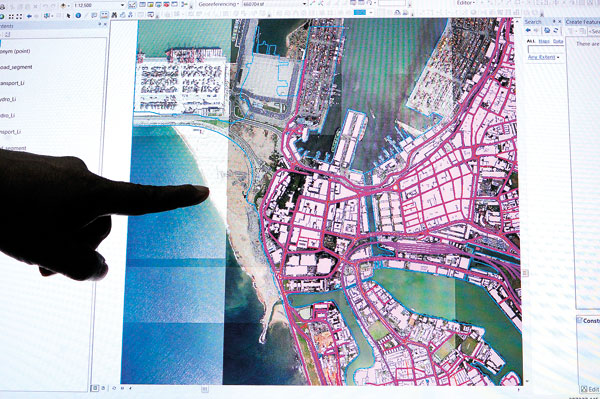Screen dimensions: 600x399
Task: Click the Find binoculars tool
Action: tap(114, 15)
